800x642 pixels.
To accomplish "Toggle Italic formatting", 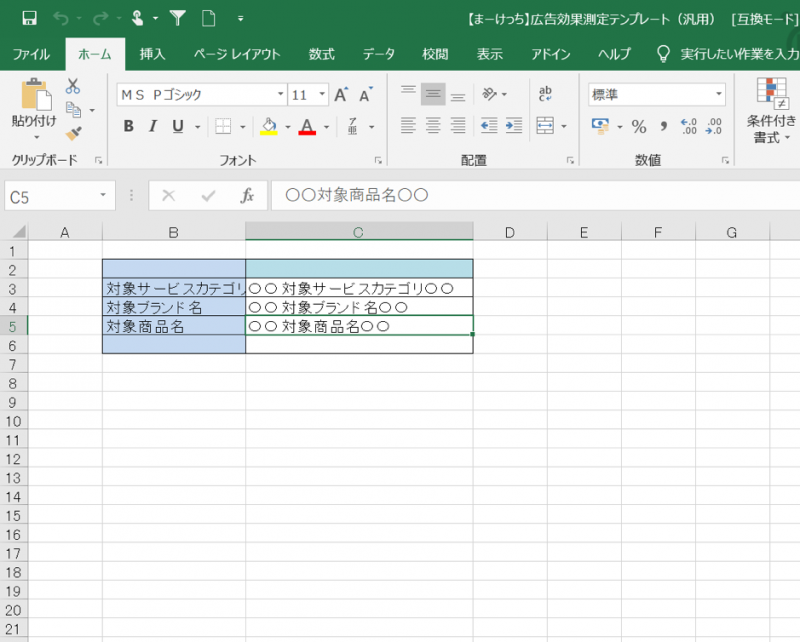I will click(153, 126).
